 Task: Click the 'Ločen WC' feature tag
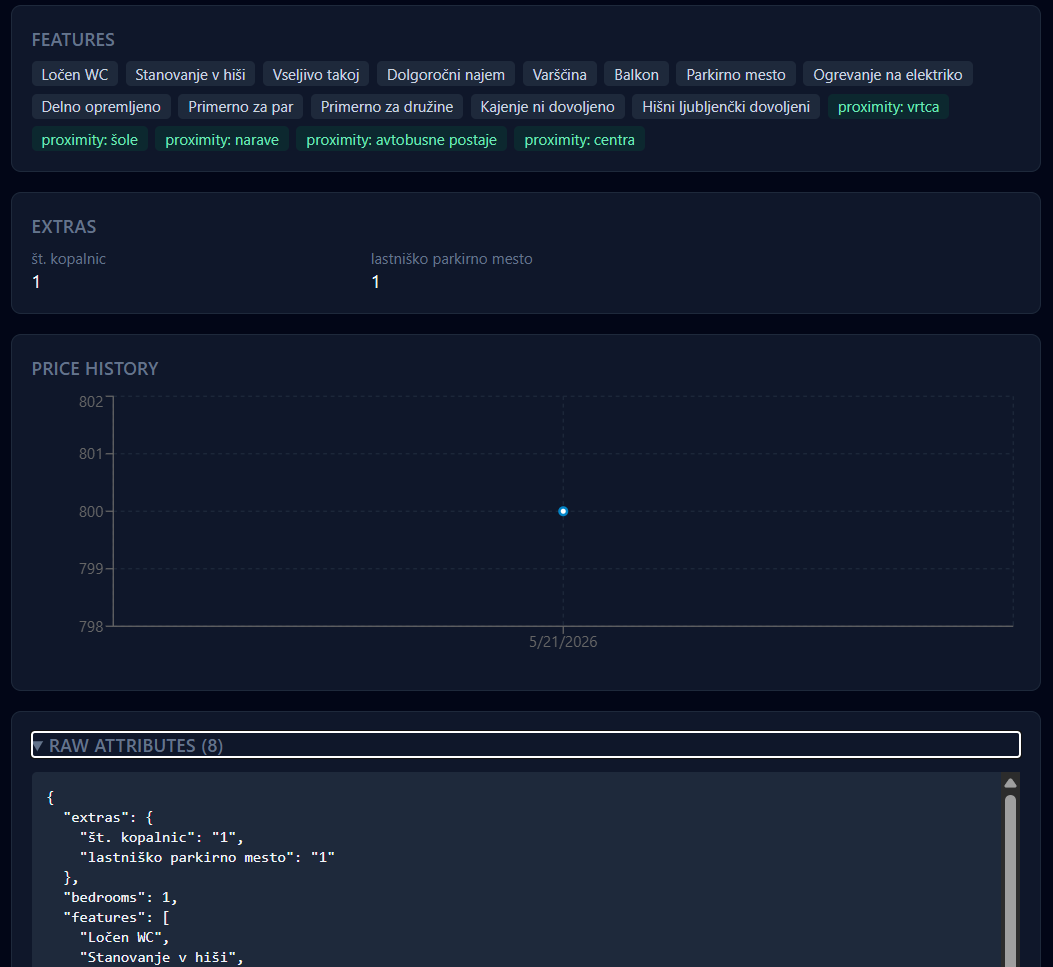click(75, 74)
